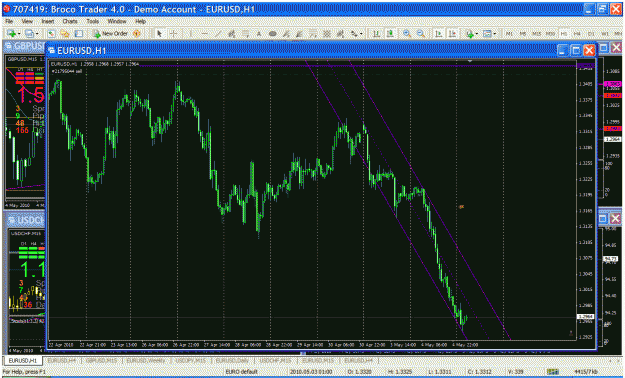Select the W1 timeframe

point(605,34)
